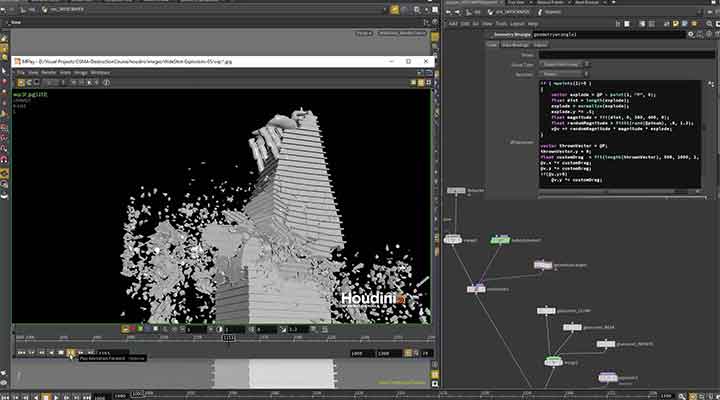The width and height of the screenshot is (720, 400).
Task: Open the File menu in MPlay
Action: click(20, 73)
